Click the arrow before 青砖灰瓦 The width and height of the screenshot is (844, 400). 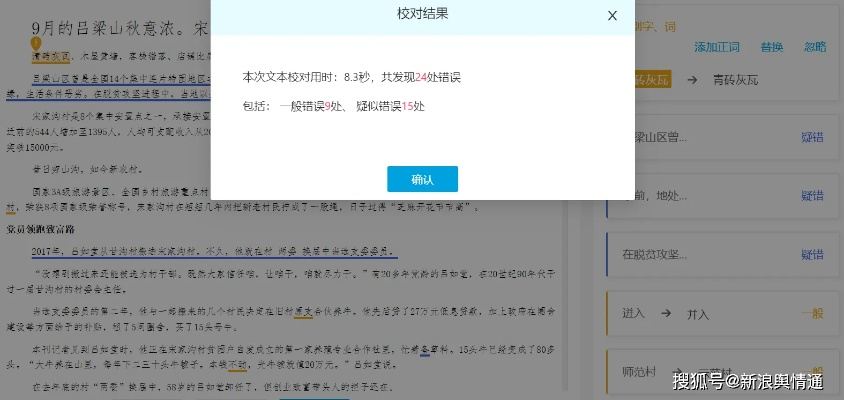tap(691, 79)
